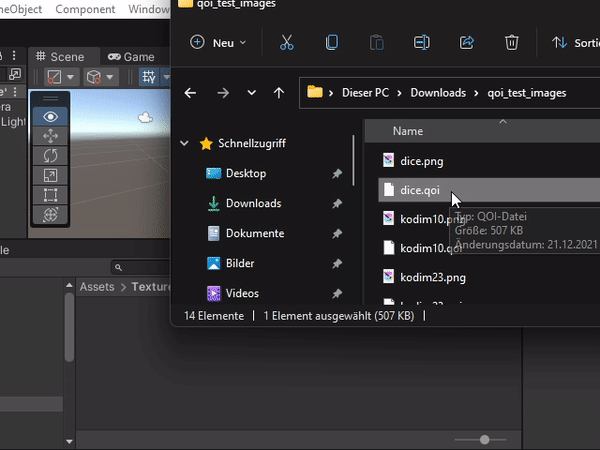Click the Paste icon in Explorer toolbar
The width and height of the screenshot is (600, 450).
pos(377,42)
